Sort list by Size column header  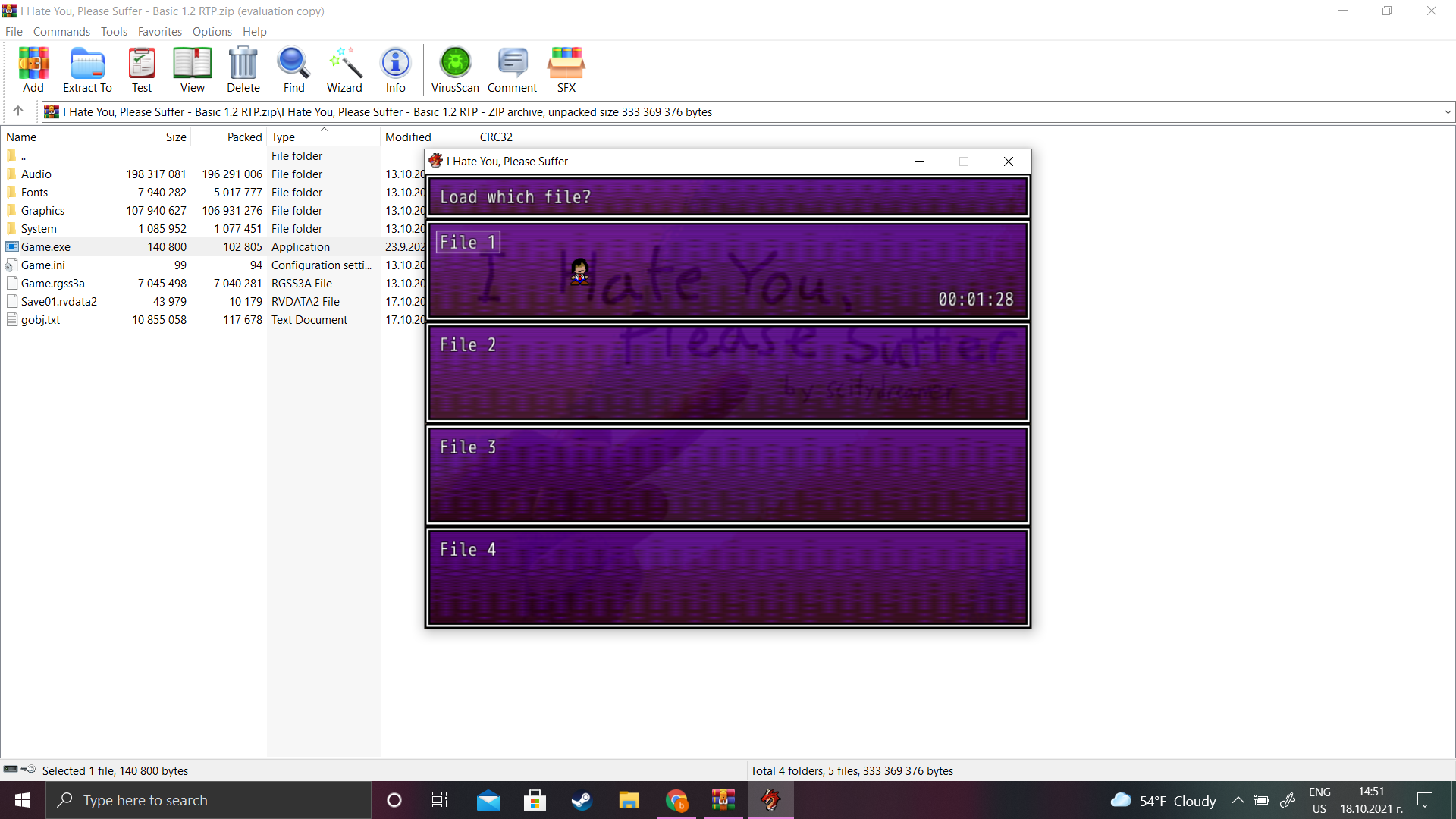pos(153,137)
